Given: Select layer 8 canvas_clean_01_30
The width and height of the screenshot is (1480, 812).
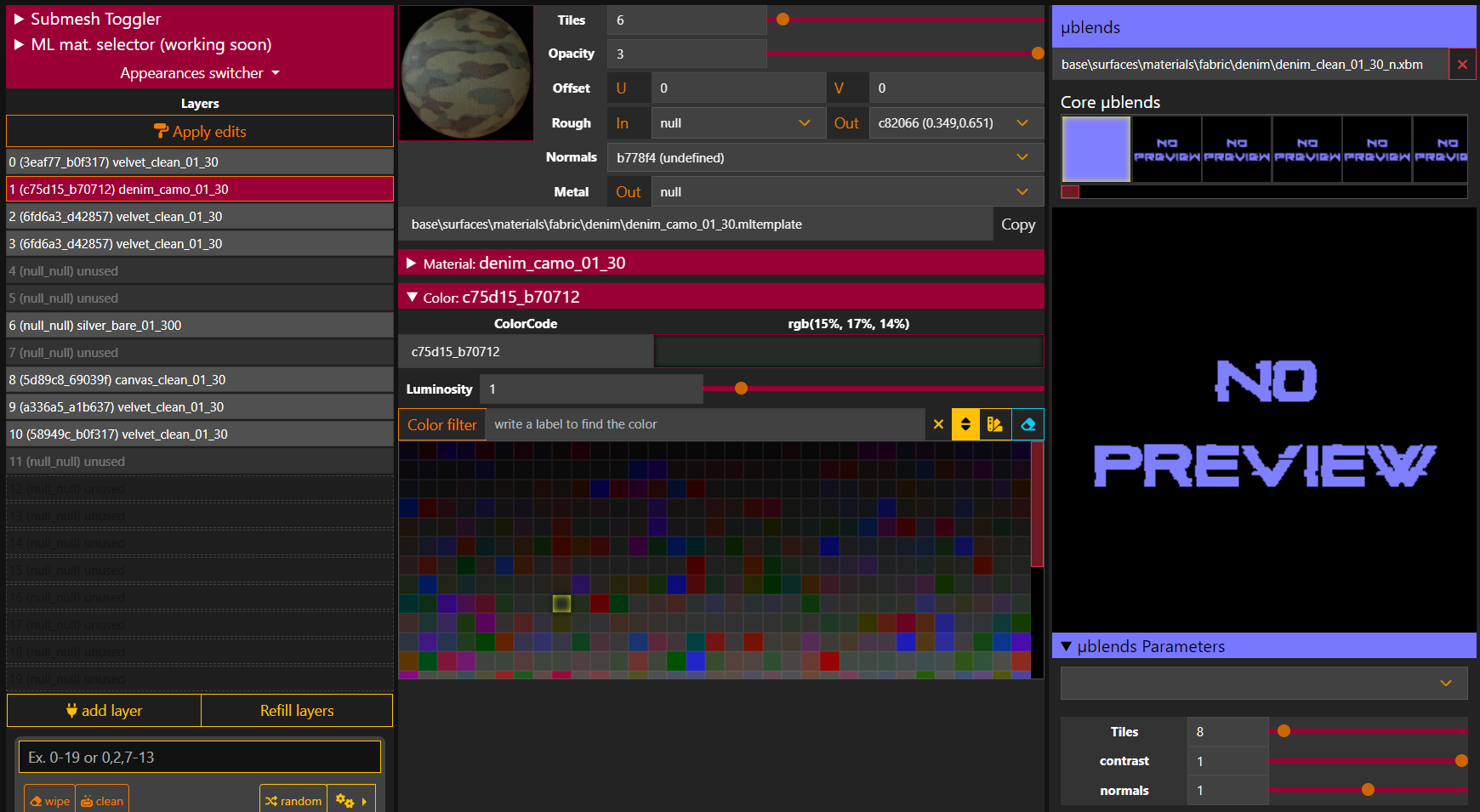Looking at the screenshot, I should [x=200, y=380].
